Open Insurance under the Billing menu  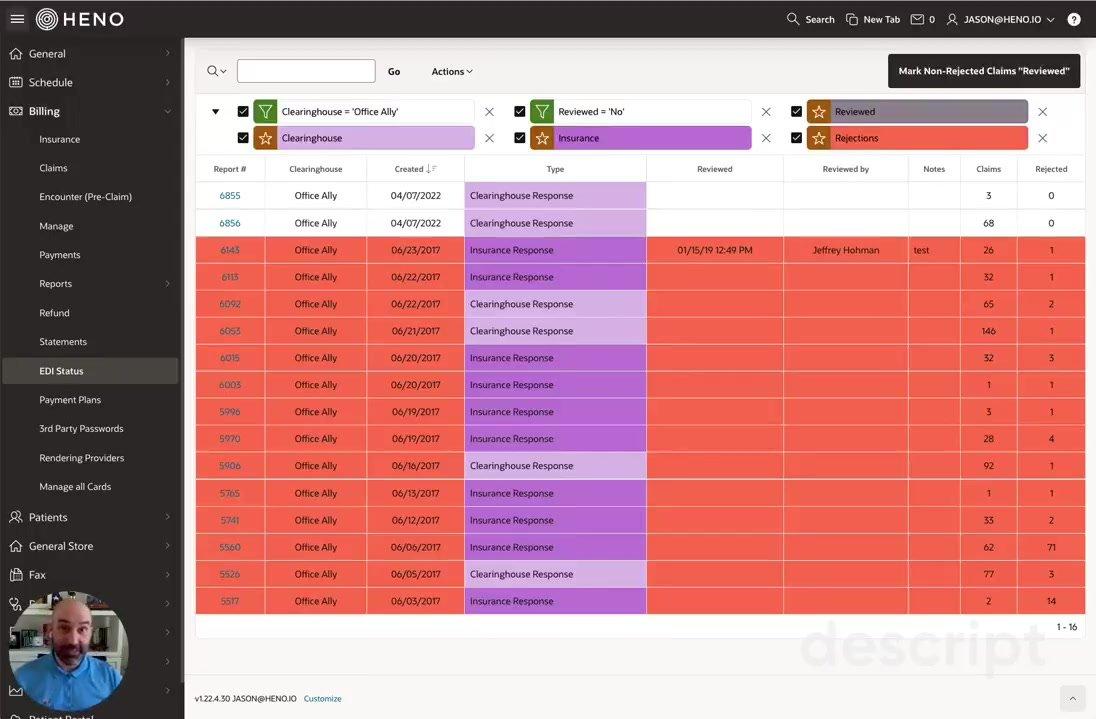coord(61,138)
